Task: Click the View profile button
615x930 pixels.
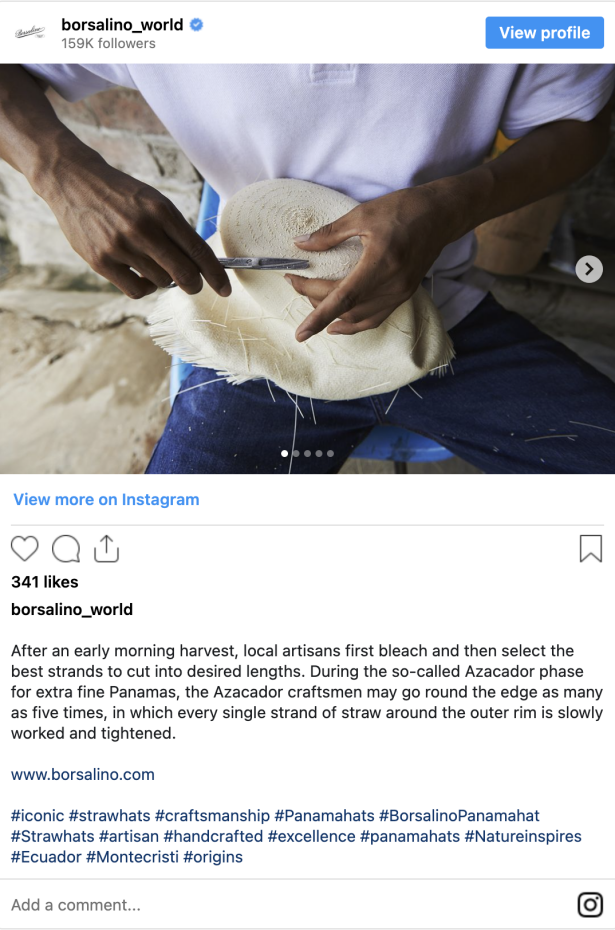Action: [544, 33]
